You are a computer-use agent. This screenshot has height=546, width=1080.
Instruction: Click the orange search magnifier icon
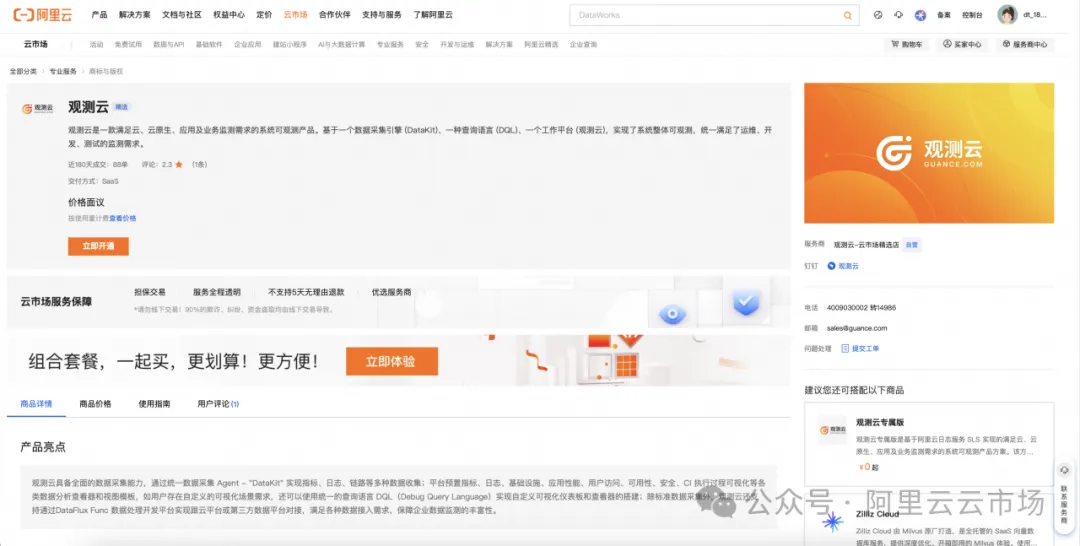(x=847, y=15)
